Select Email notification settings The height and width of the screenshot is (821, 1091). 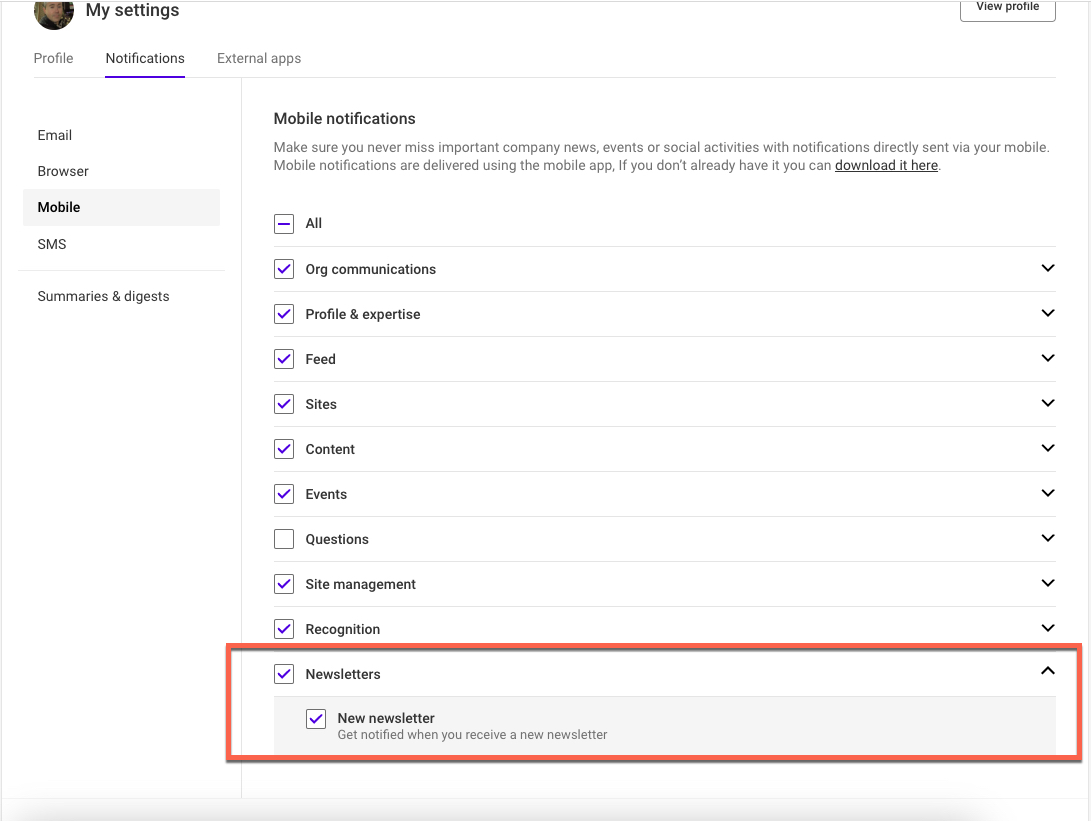(54, 135)
